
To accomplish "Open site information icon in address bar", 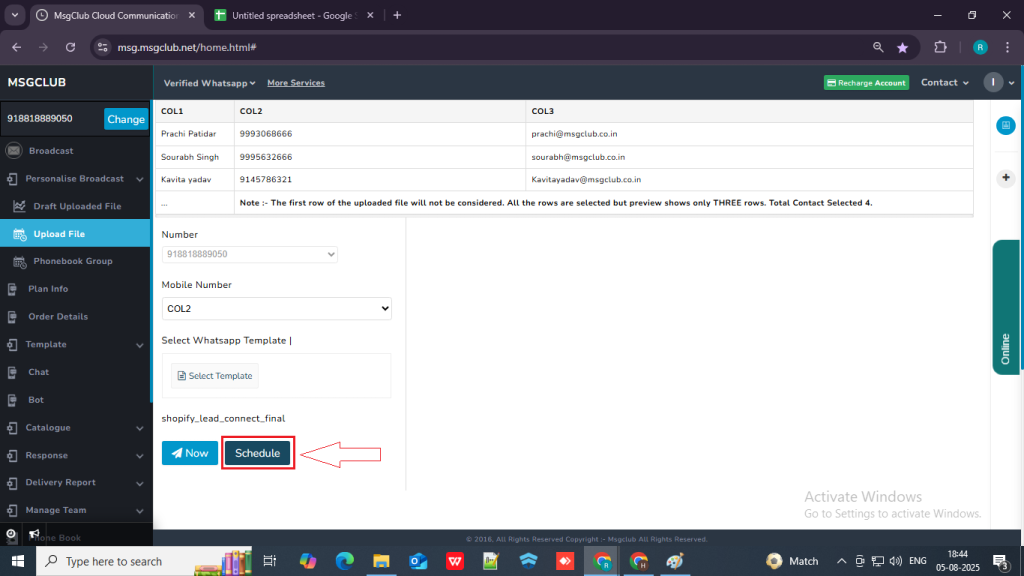I will 103,47.
